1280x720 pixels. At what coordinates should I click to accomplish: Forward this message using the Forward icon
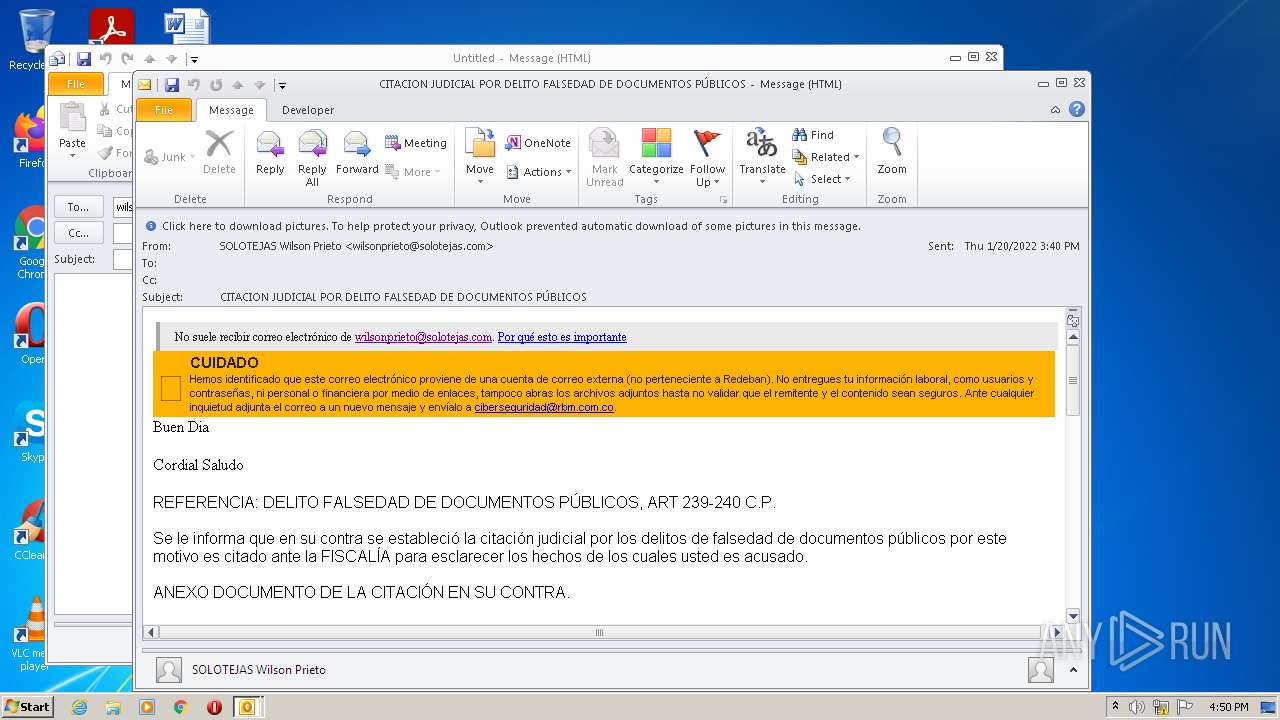point(357,153)
